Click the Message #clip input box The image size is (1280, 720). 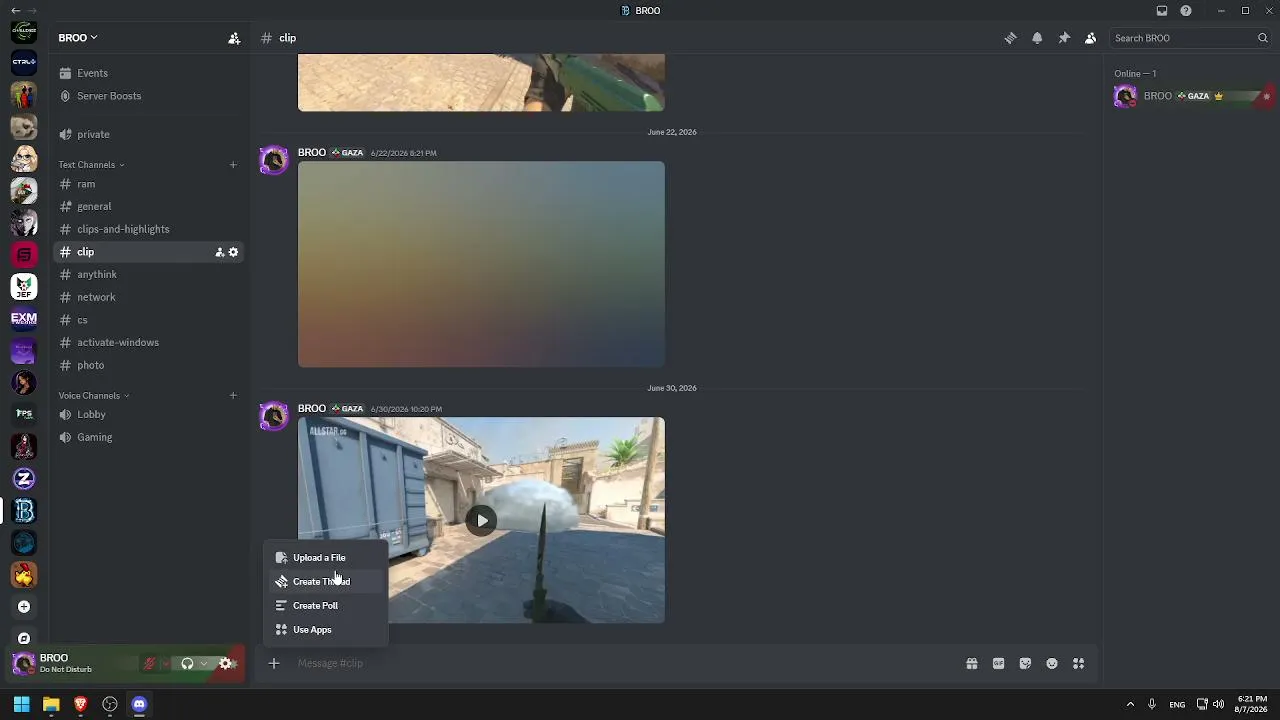click(624, 663)
